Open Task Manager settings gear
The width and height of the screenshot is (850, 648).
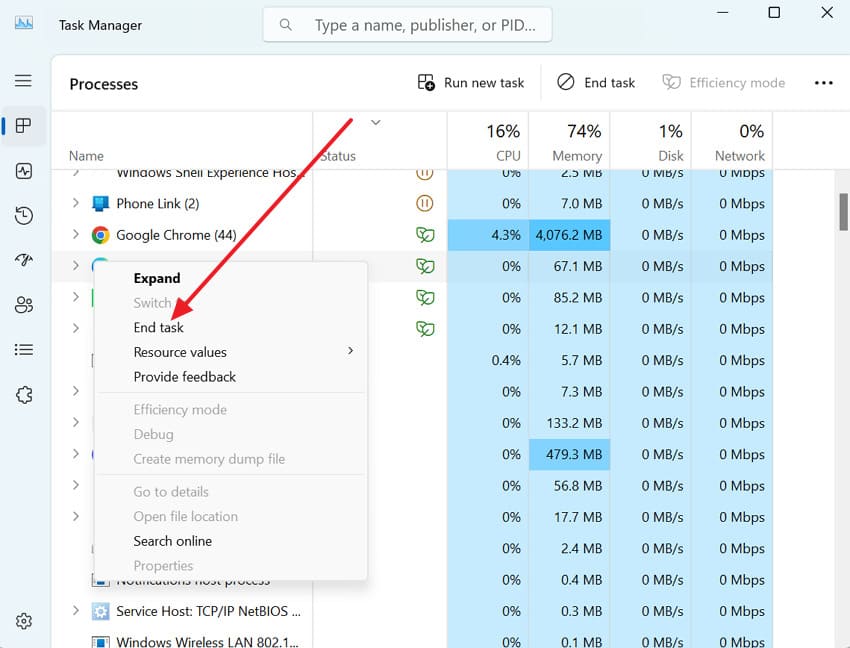pos(24,621)
